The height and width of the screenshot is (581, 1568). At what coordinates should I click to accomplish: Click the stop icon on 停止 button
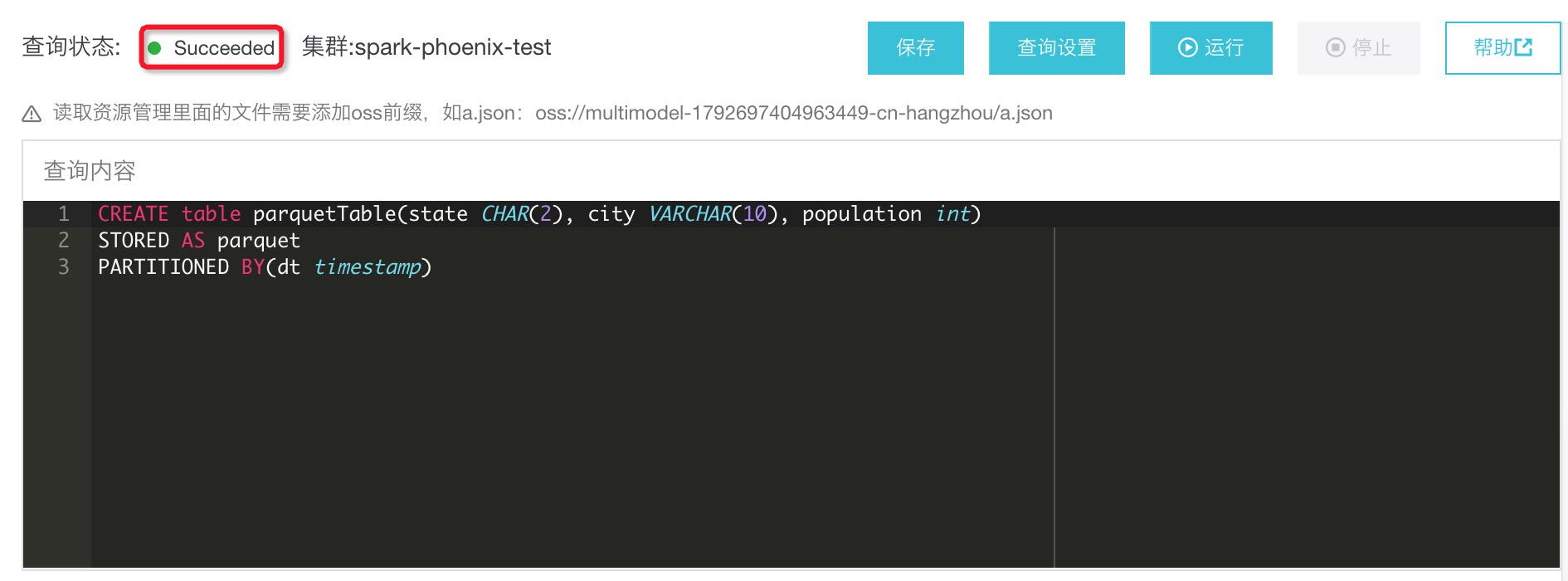click(x=1335, y=48)
